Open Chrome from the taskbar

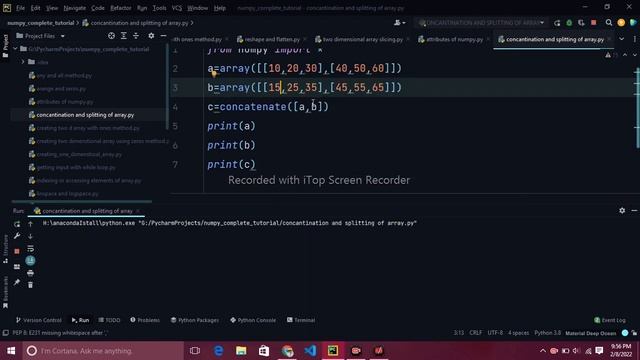(x=287, y=351)
